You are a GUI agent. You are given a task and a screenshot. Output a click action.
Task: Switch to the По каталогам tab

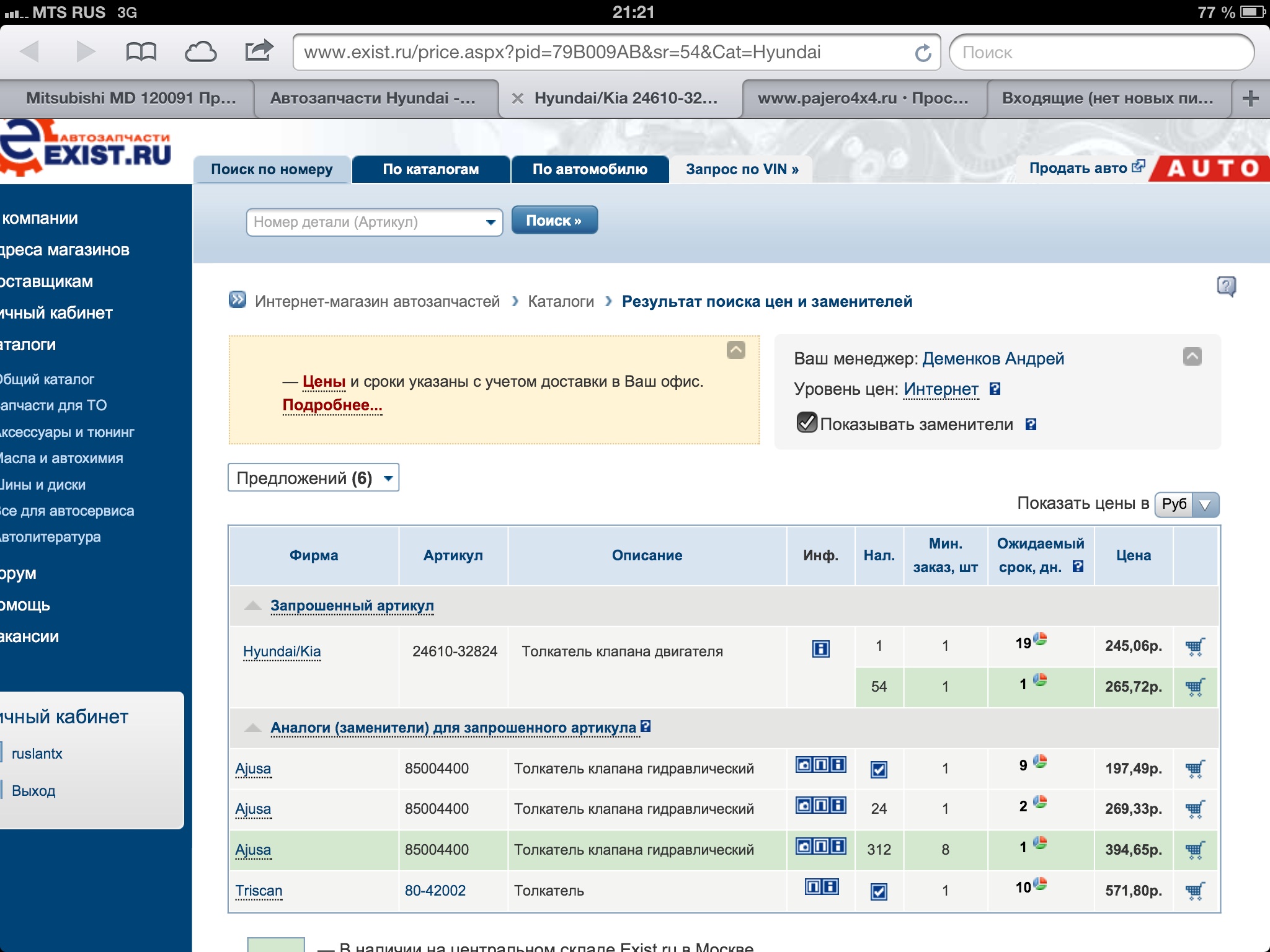pos(431,169)
